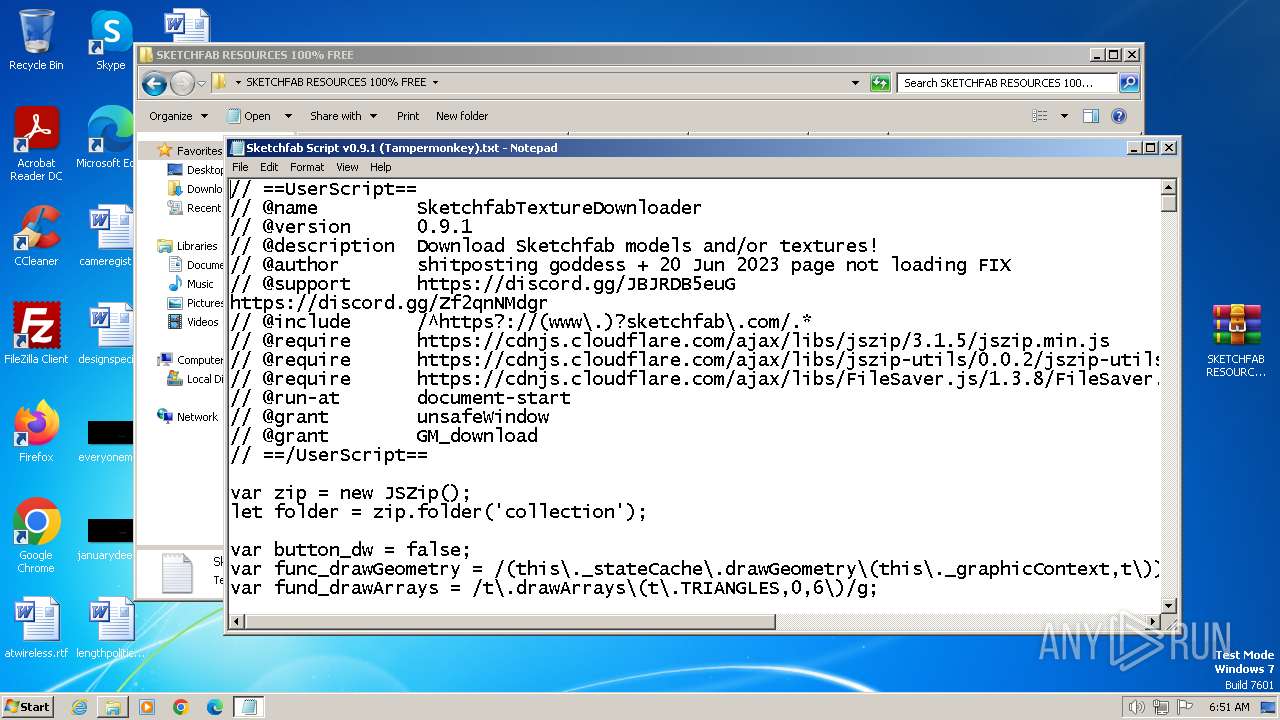Click the Explorer search magnifier icon
Screen dimensions: 1280x720
1128,83
